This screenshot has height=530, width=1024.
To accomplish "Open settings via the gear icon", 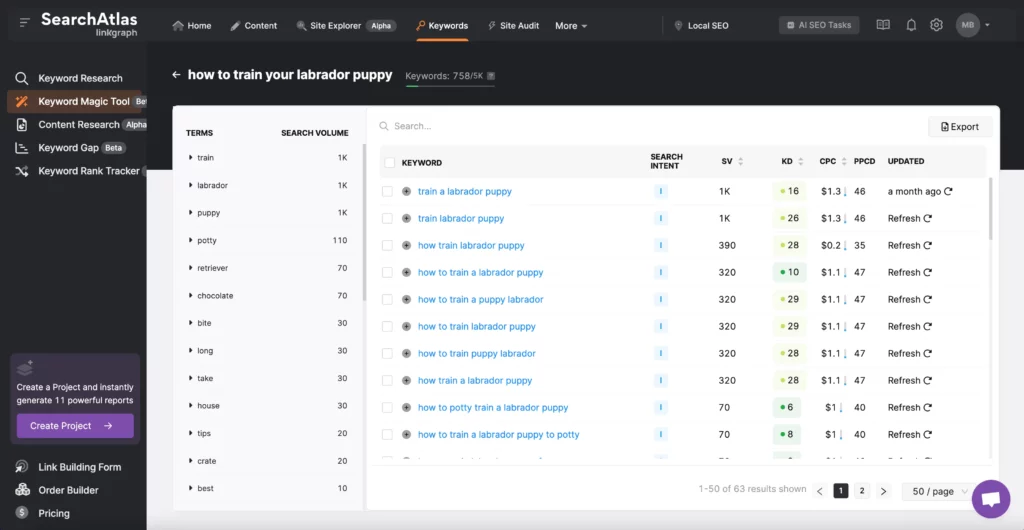I will click(936, 25).
